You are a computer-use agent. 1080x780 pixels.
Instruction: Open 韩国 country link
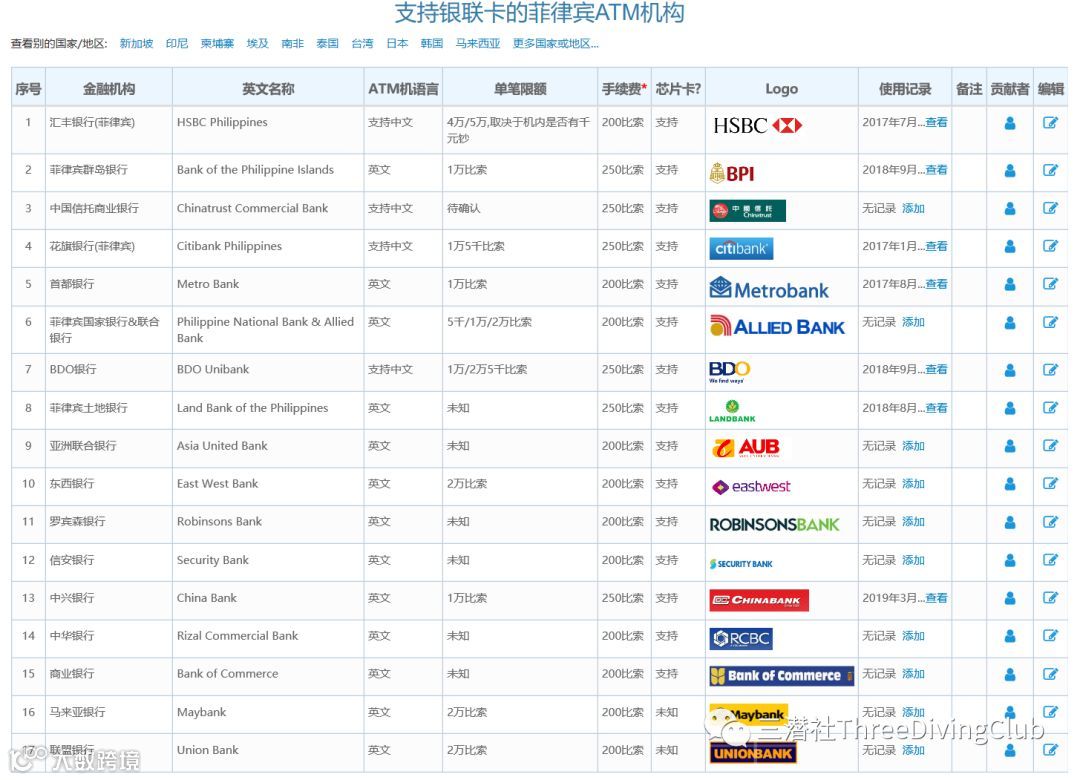(x=432, y=43)
